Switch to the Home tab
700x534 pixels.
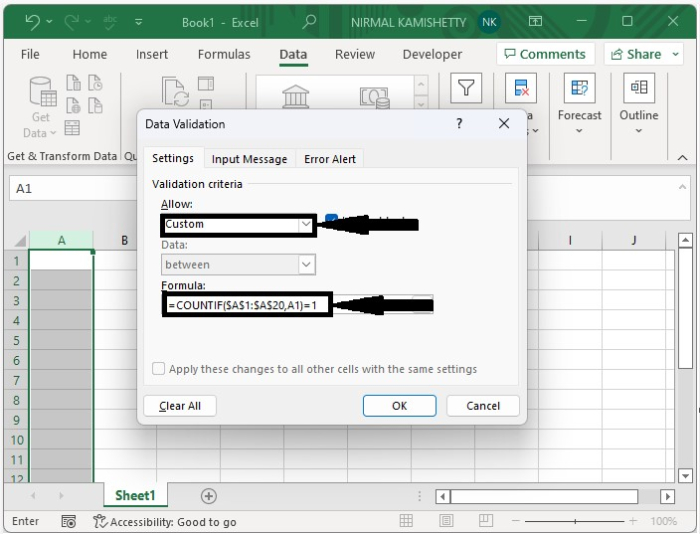[90, 54]
